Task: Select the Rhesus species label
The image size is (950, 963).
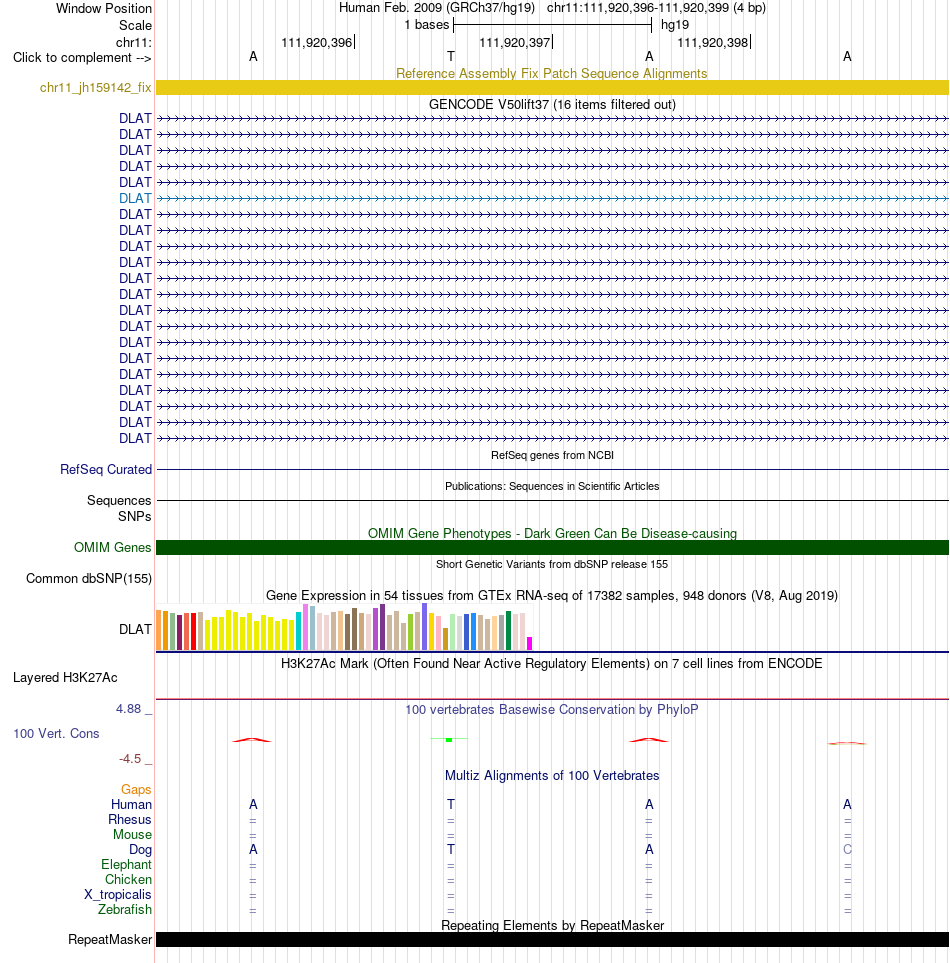Action: tap(130, 819)
